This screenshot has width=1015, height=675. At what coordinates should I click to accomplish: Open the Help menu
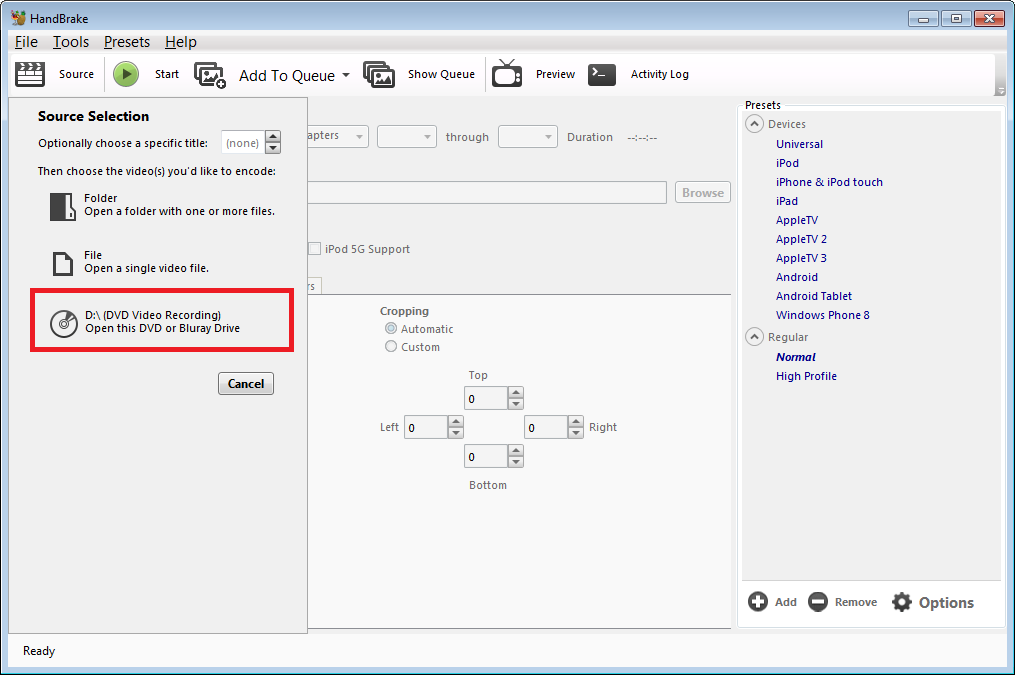181,42
